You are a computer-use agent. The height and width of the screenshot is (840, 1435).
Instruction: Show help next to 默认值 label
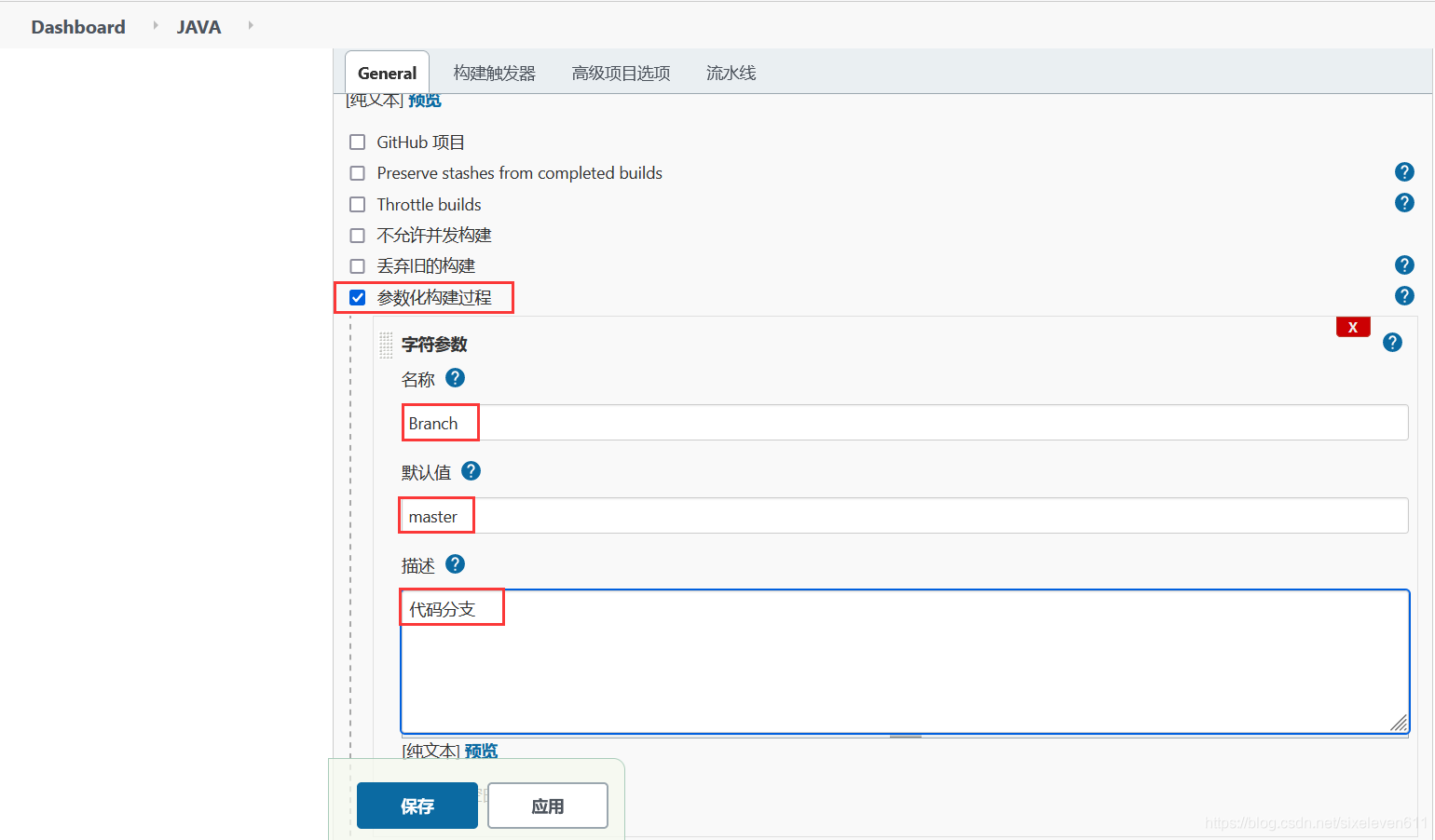point(471,471)
